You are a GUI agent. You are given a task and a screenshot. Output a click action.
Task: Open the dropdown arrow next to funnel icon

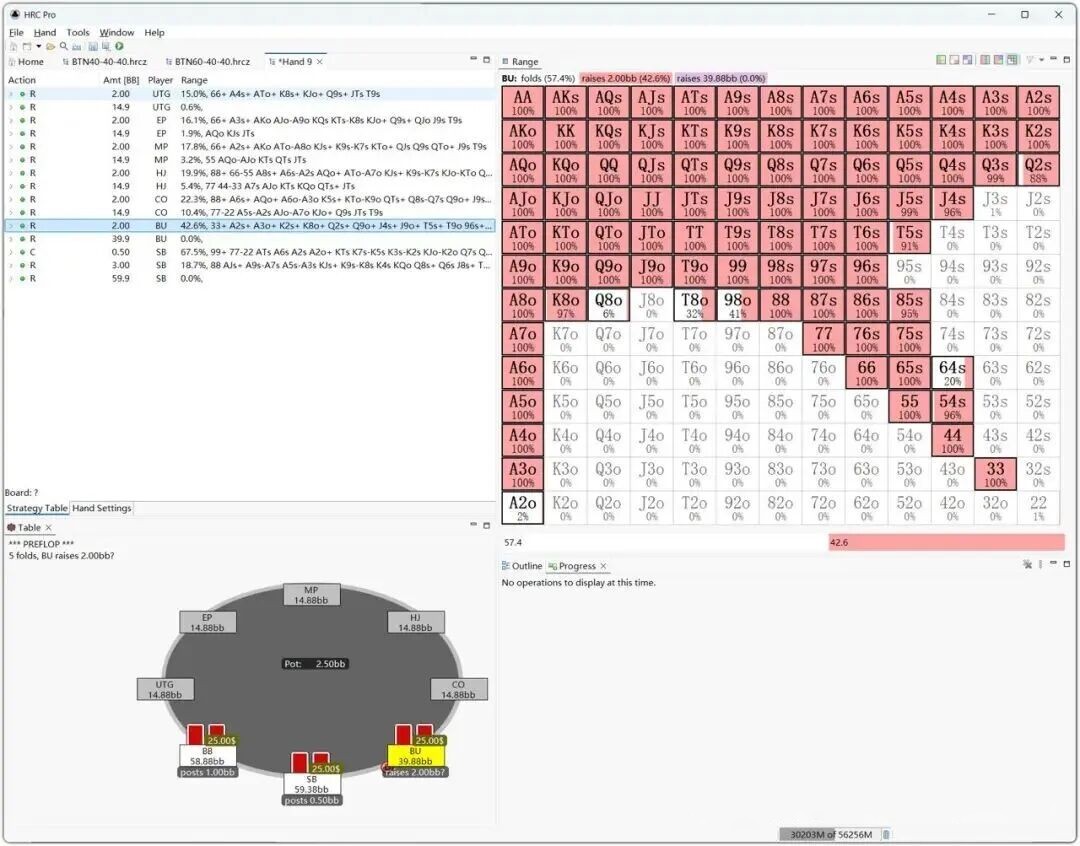coord(1041,61)
